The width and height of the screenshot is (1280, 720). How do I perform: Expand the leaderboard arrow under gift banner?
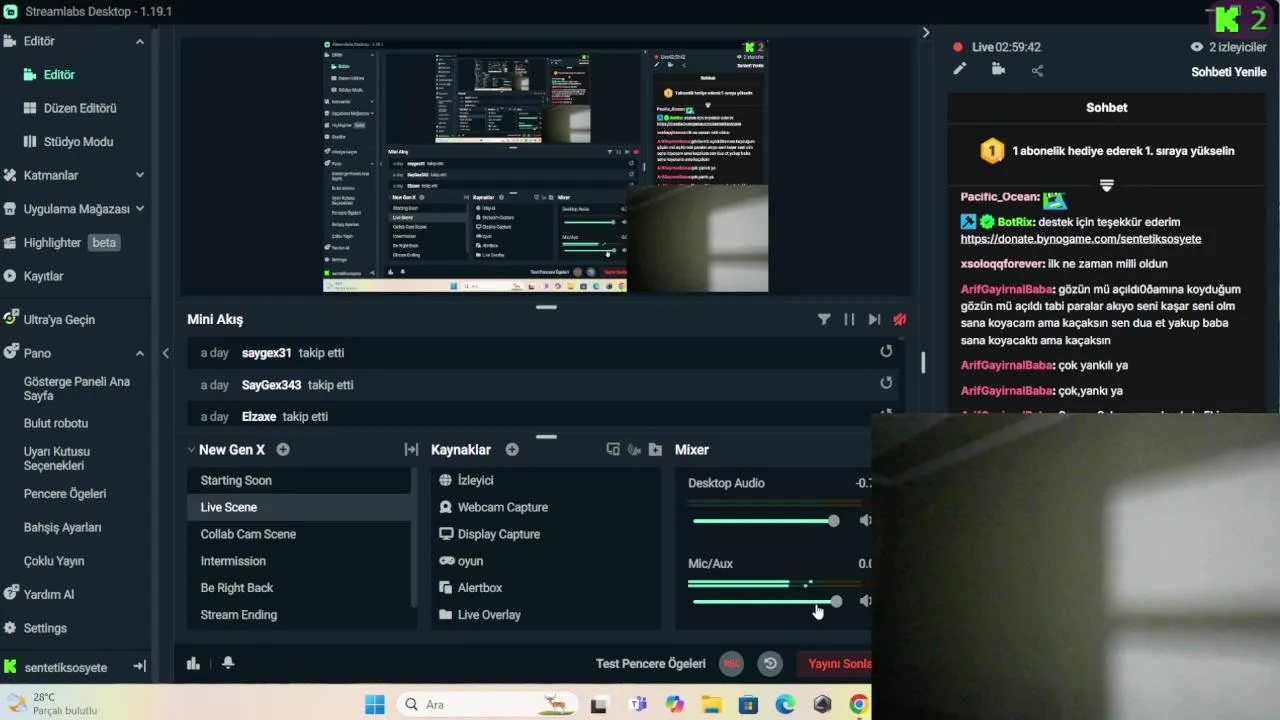(x=1107, y=186)
